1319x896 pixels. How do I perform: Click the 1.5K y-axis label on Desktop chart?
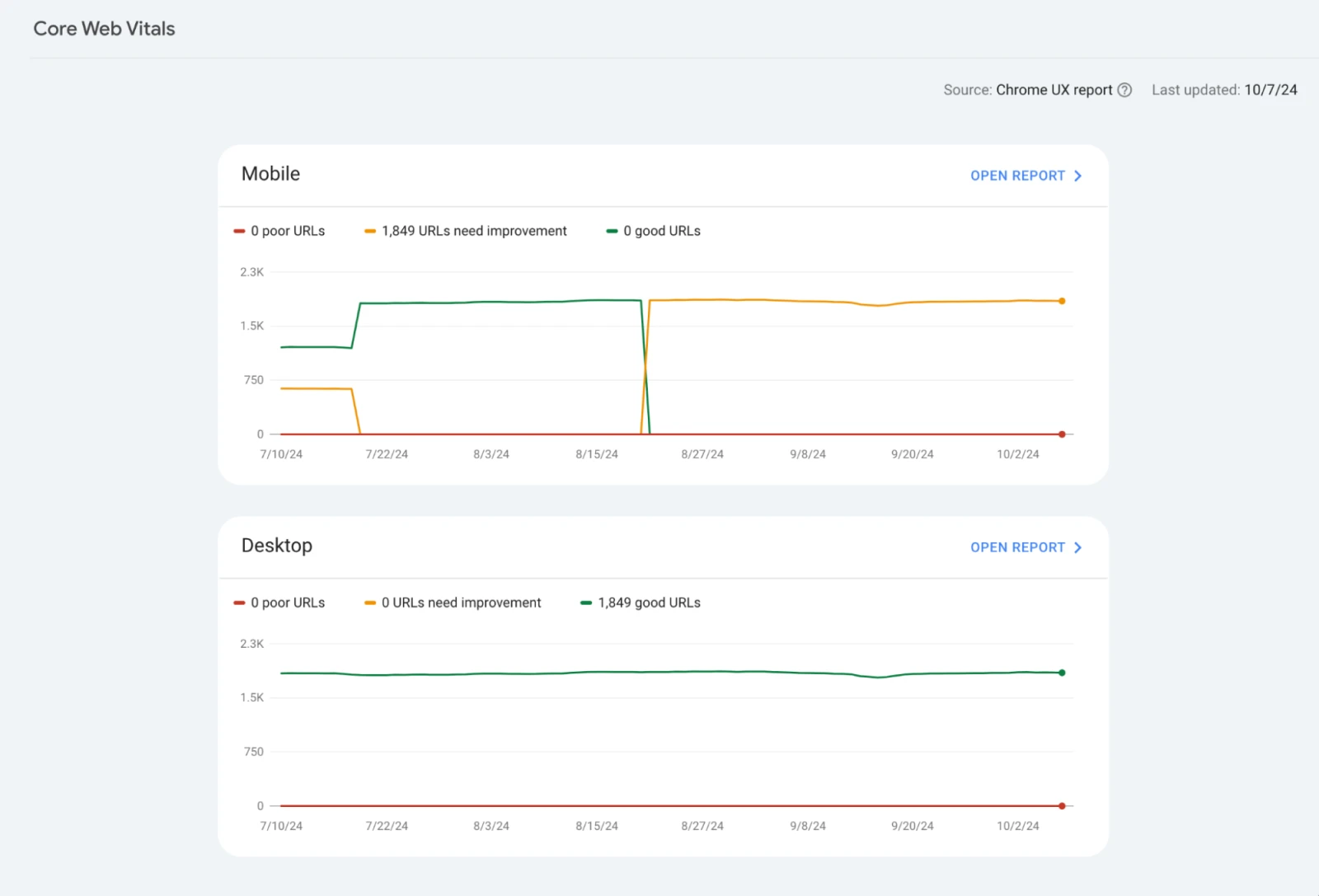coord(252,697)
